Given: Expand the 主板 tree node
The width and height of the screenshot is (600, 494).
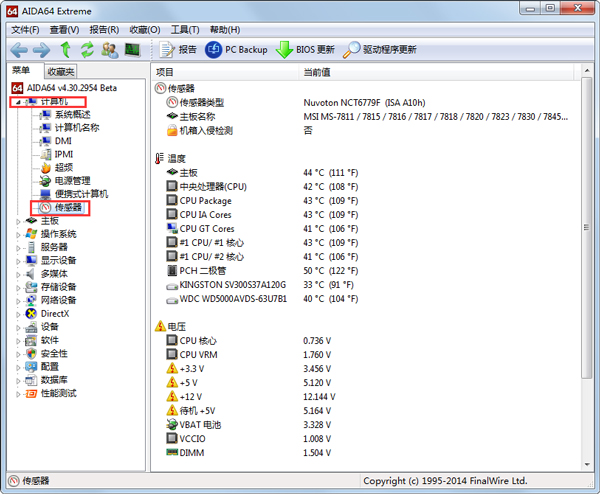Looking at the screenshot, I should [x=18, y=221].
